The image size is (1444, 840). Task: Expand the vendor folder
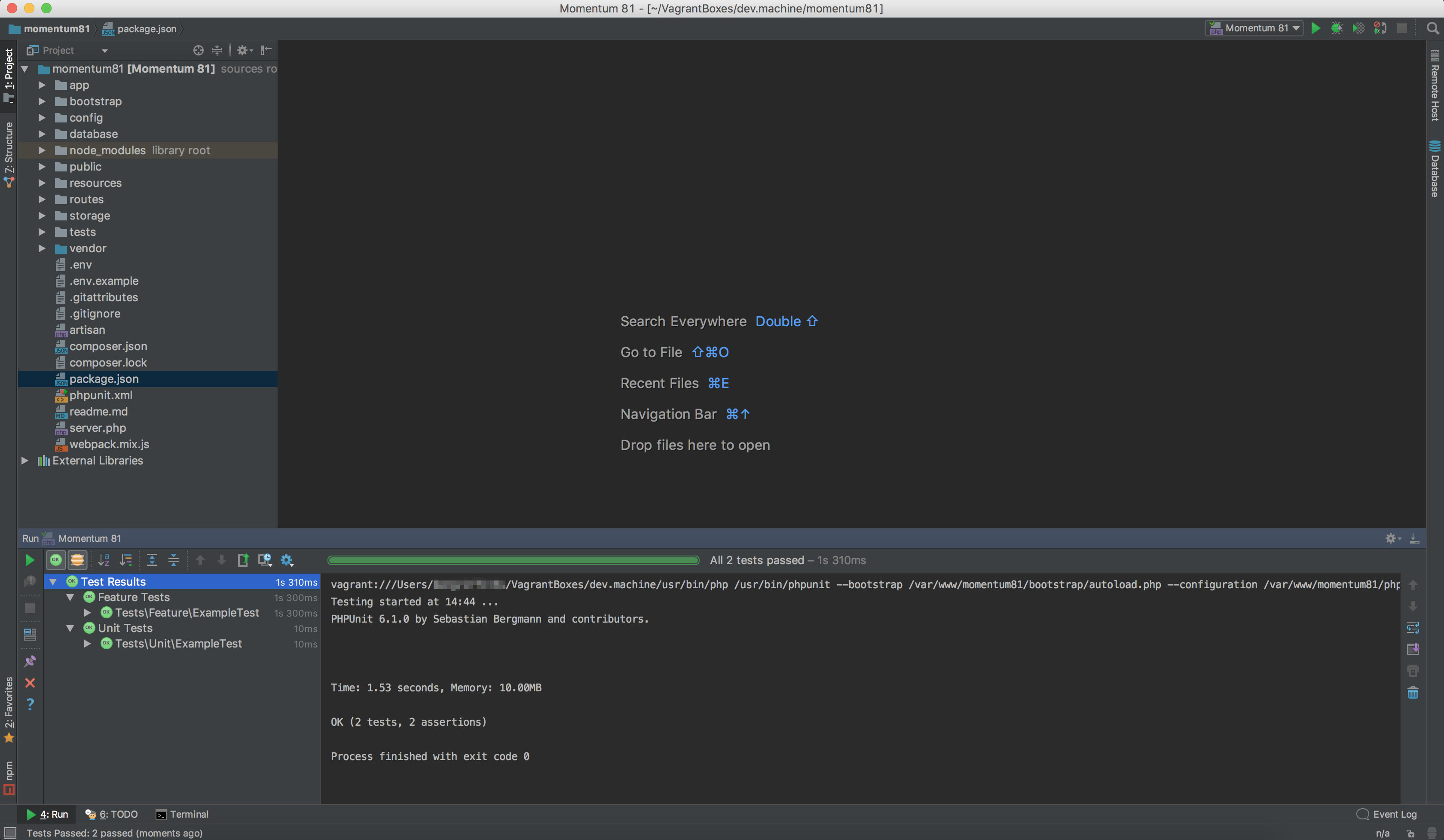(42, 248)
